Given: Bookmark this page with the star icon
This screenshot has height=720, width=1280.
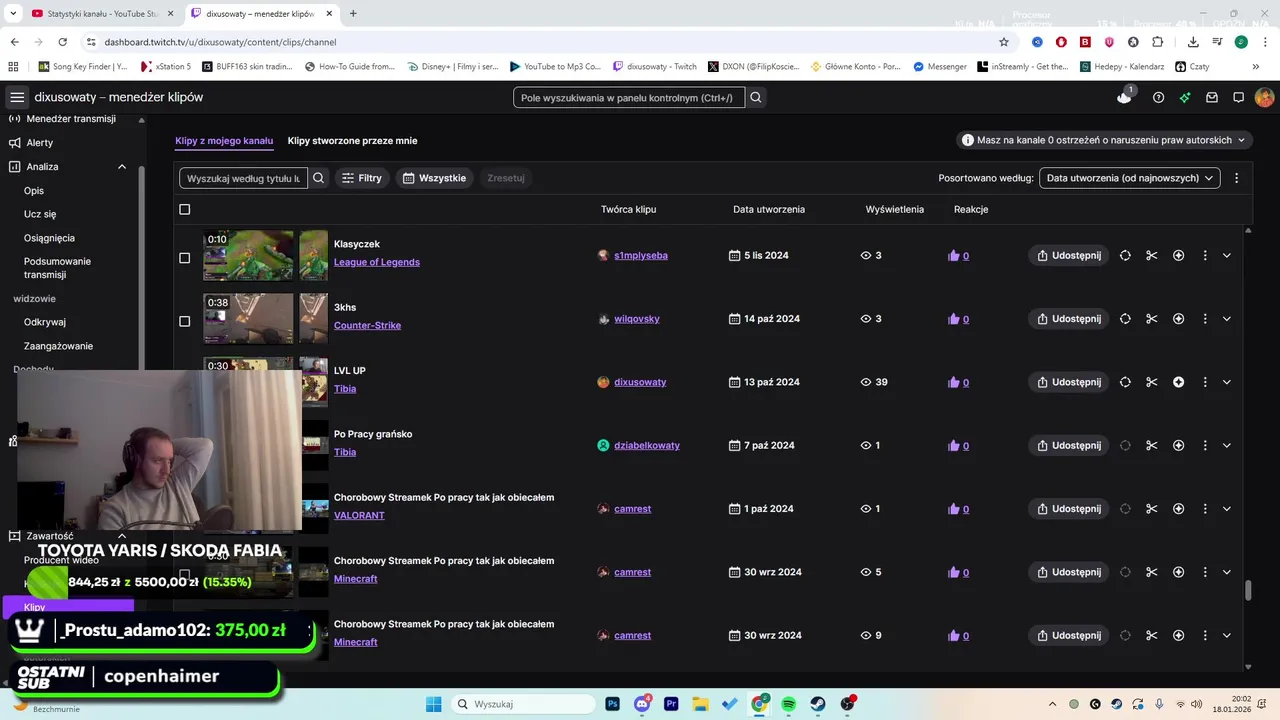Looking at the screenshot, I should tap(1004, 42).
